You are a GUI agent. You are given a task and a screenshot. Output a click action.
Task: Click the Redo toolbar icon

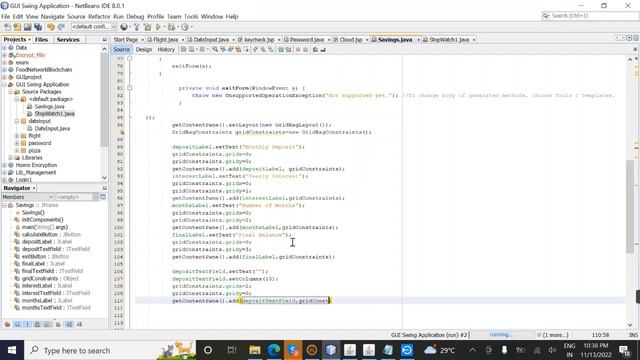[x=61, y=27]
